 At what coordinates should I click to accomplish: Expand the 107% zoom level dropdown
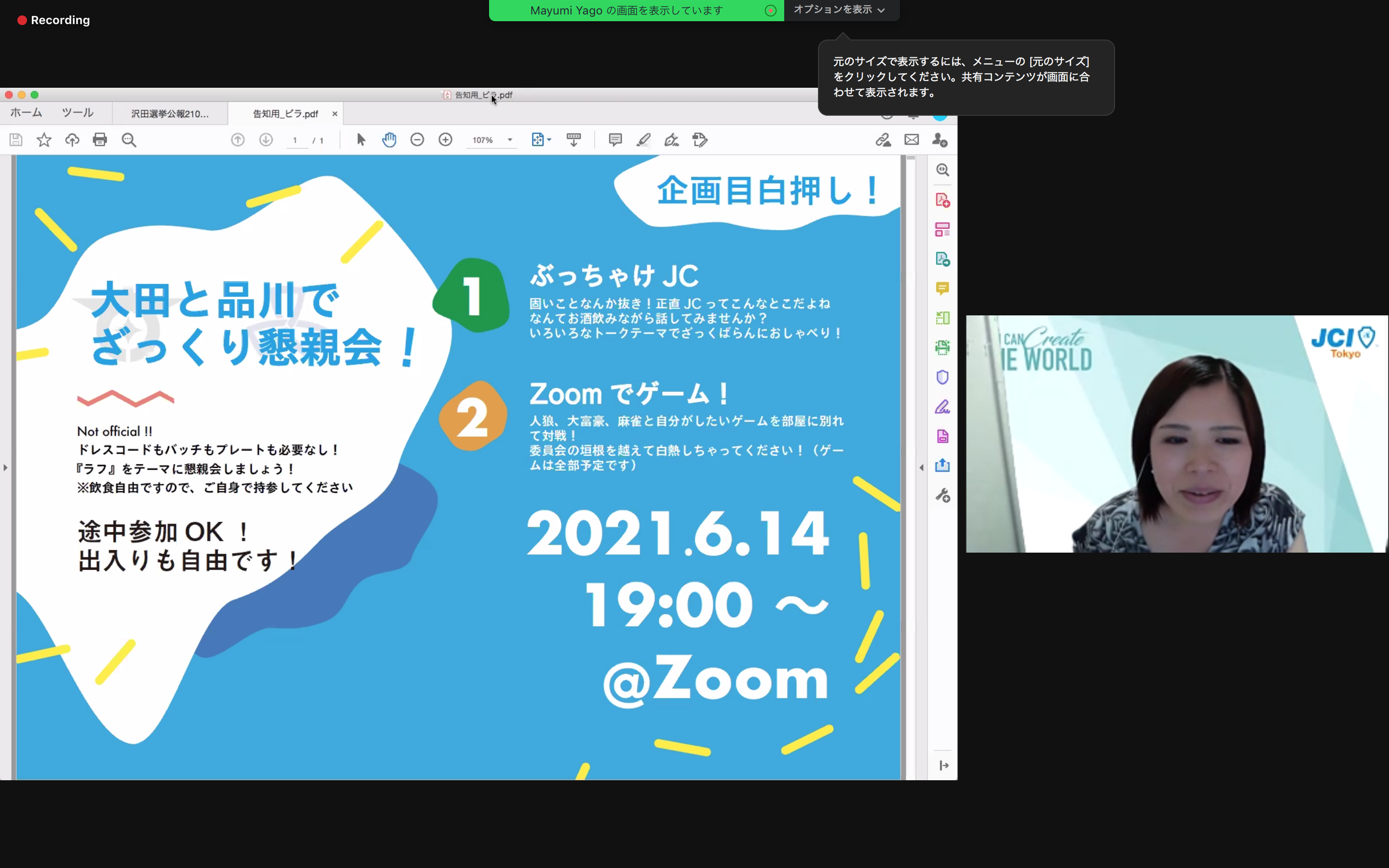(510, 140)
